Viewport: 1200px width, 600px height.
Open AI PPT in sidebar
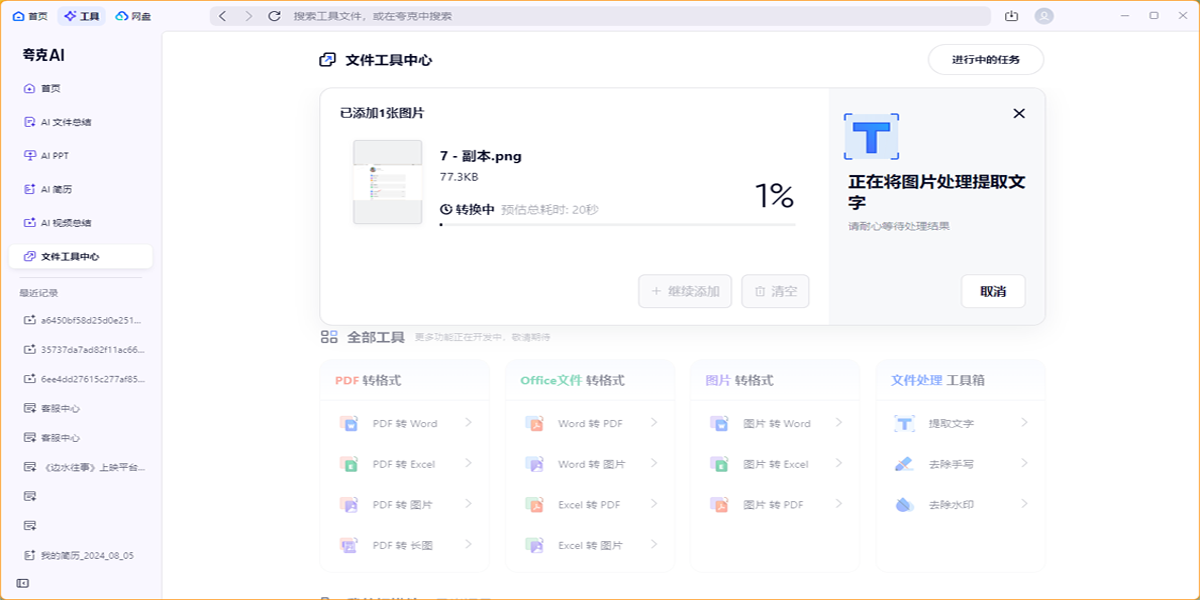pyautogui.click(x=55, y=156)
